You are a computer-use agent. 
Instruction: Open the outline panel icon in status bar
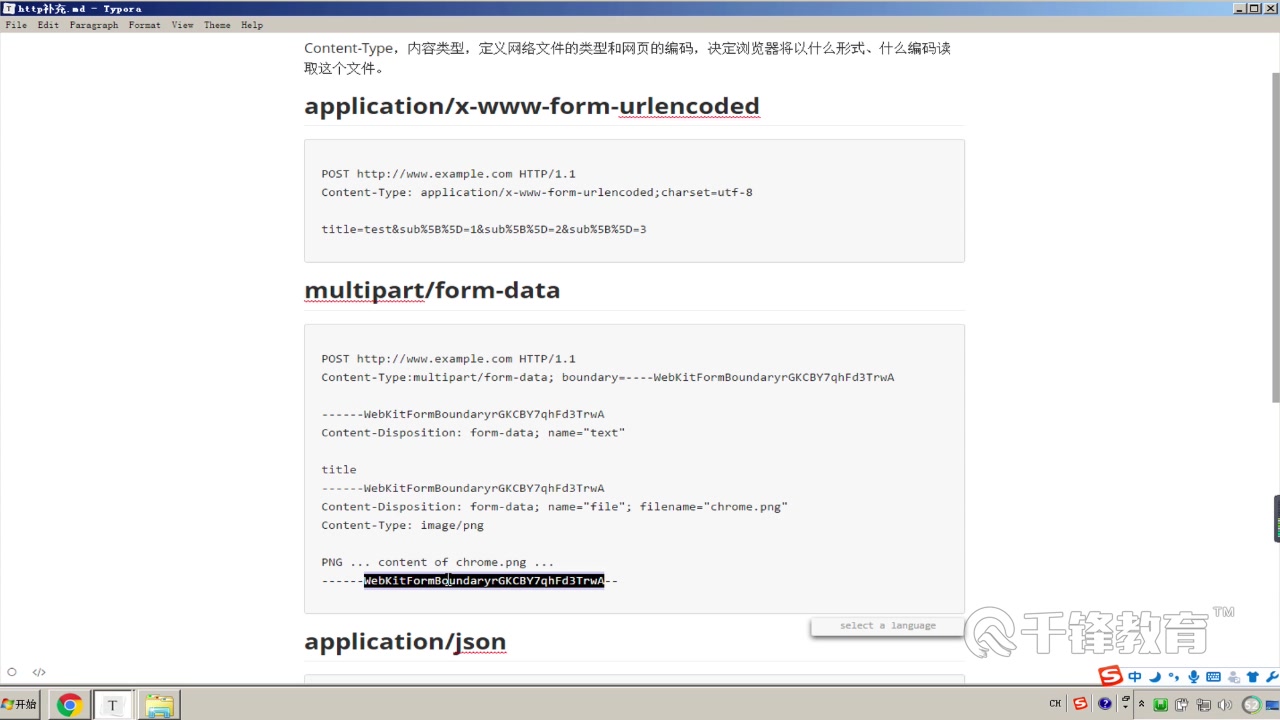11,672
